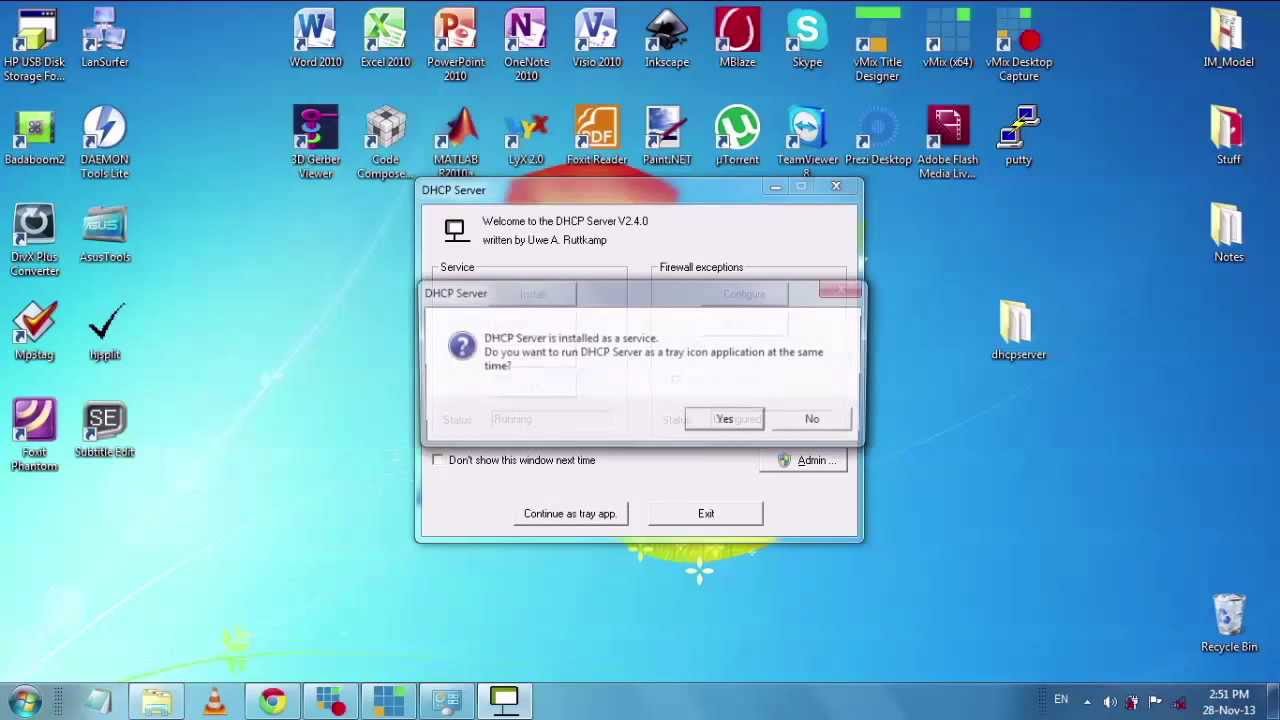The height and width of the screenshot is (720, 1280).
Task: Select the LanSurfer desktop icon
Action: click(105, 38)
